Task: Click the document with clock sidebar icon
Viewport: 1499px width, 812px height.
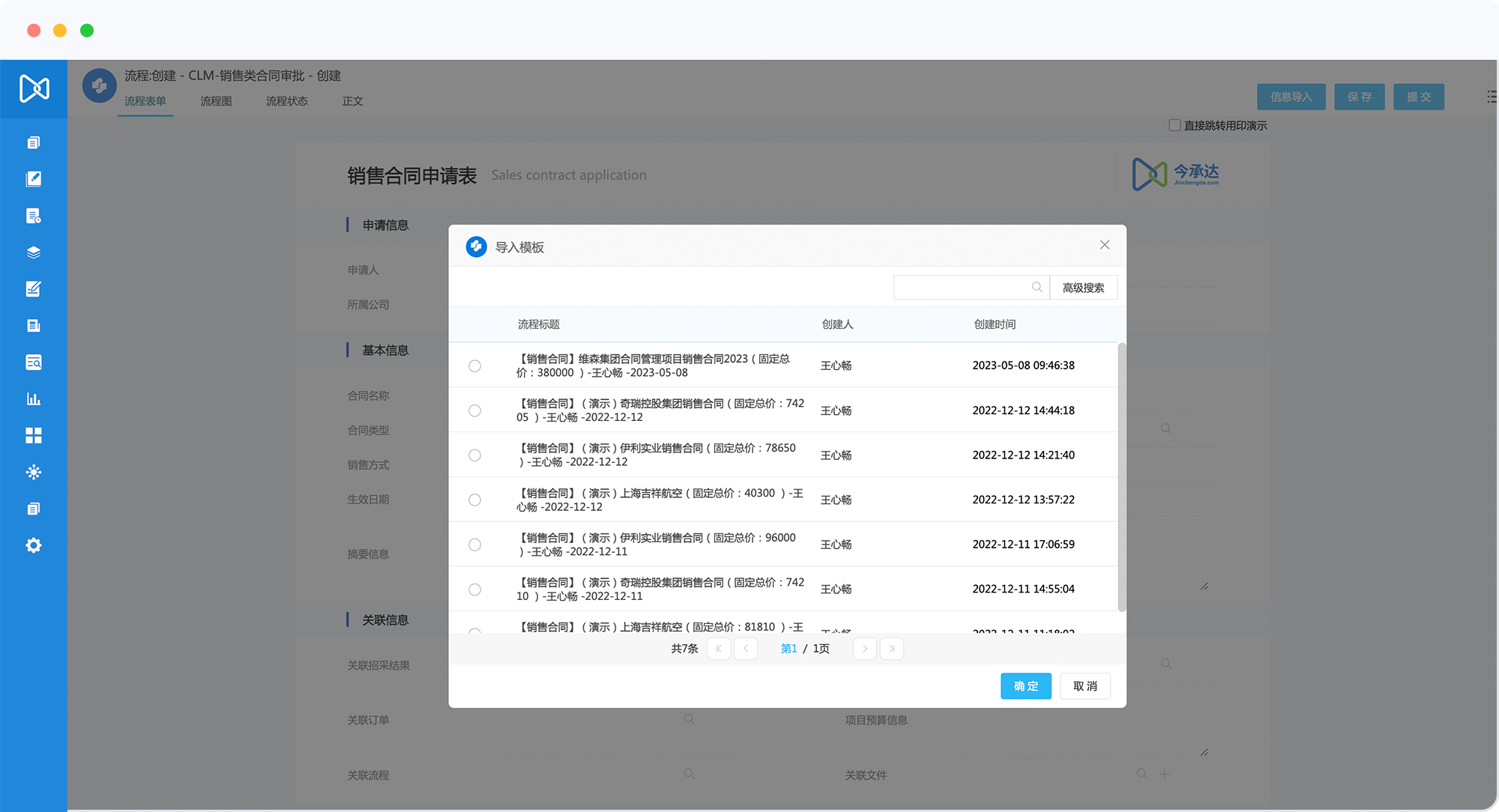Action: (x=33, y=216)
